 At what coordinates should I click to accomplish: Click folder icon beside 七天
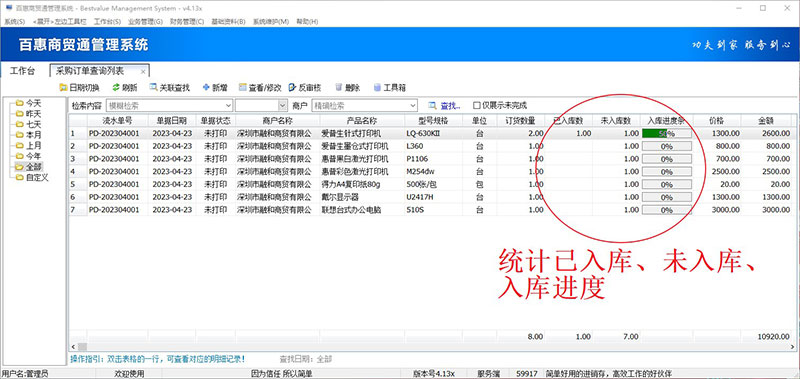[20, 125]
